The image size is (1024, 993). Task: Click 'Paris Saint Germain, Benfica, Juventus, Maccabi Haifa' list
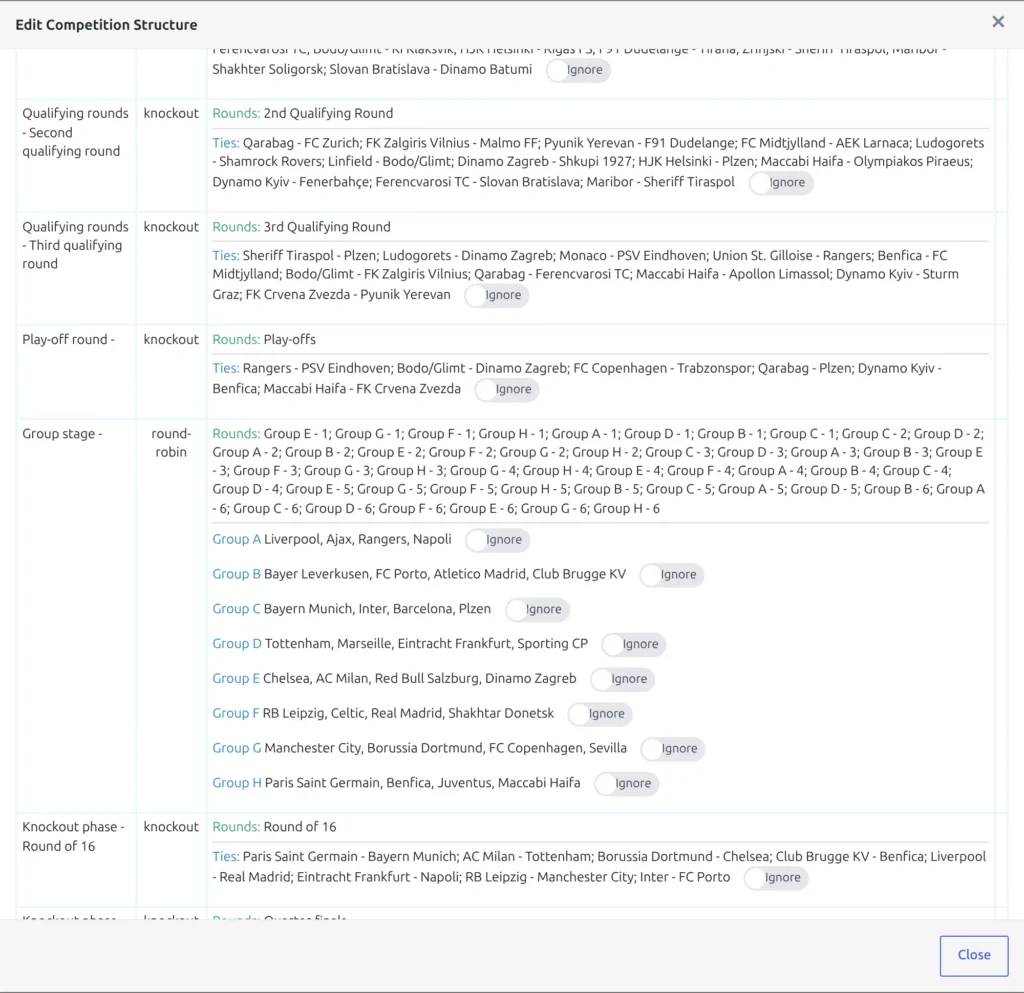click(422, 782)
